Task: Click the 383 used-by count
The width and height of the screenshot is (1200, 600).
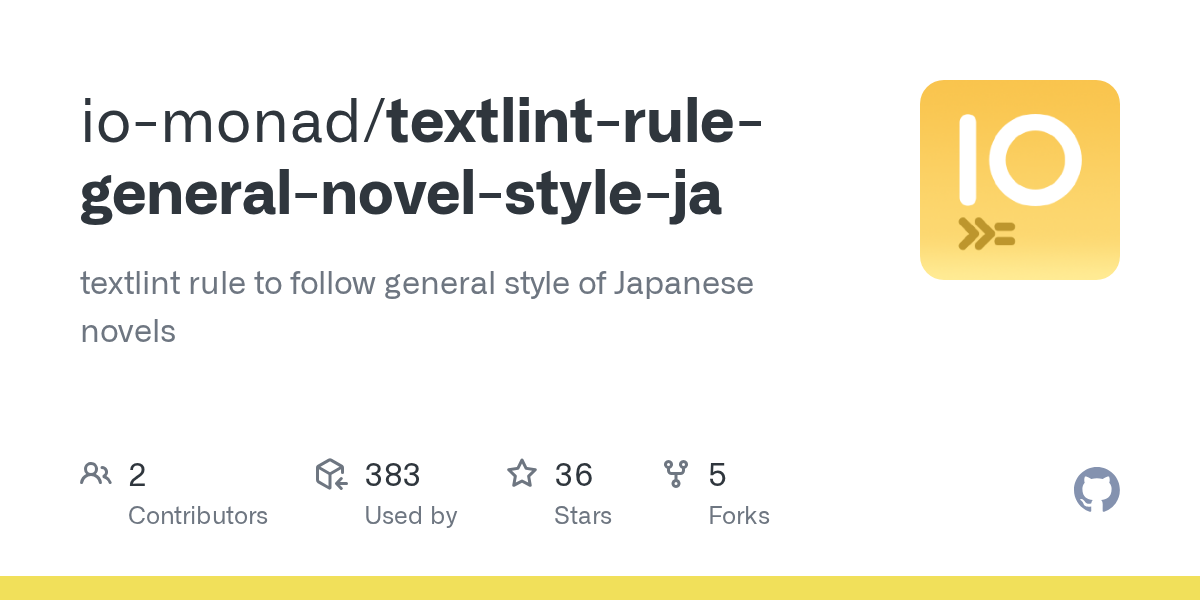Action: 392,474
